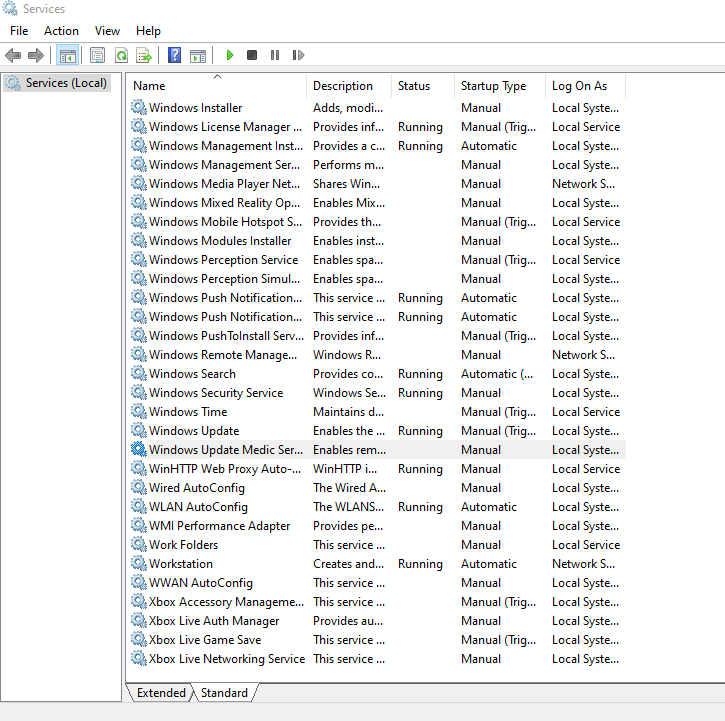
Task: Select Windows License Manager service row
Action: tap(377, 127)
